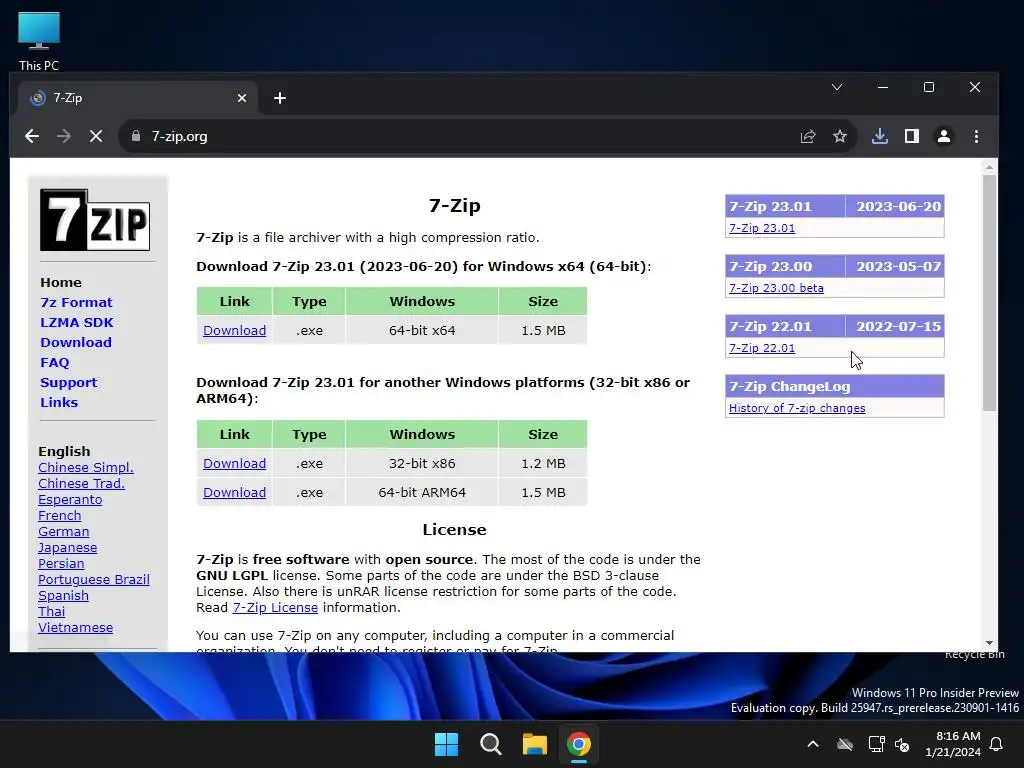This screenshot has width=1024, height=768.
Task: Switch language to Vietnamese
Action: tap(75, 628)
